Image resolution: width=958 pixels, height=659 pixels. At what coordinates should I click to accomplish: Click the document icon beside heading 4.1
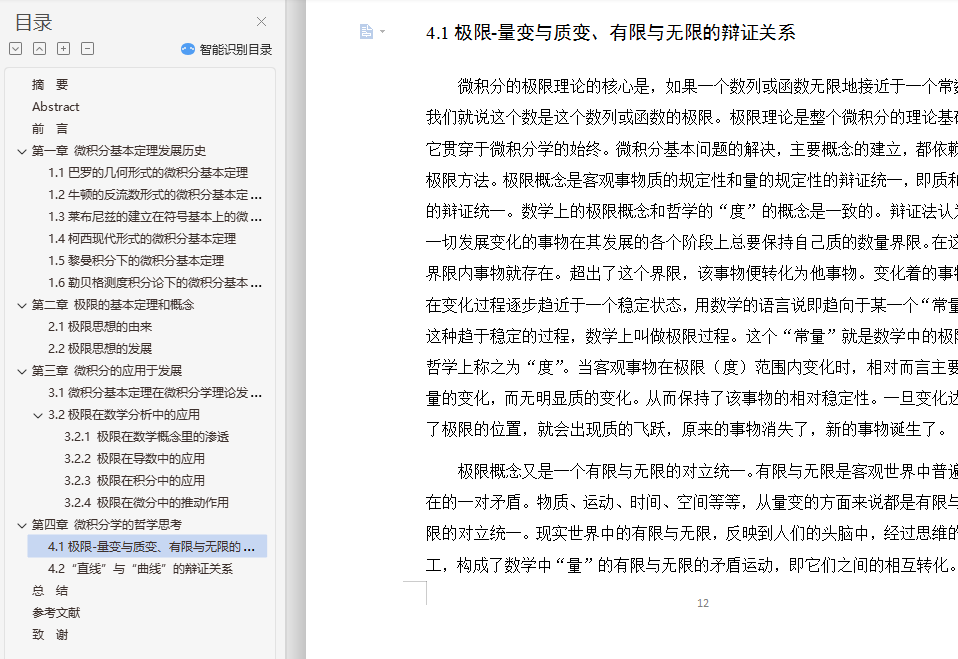point(366,31)
